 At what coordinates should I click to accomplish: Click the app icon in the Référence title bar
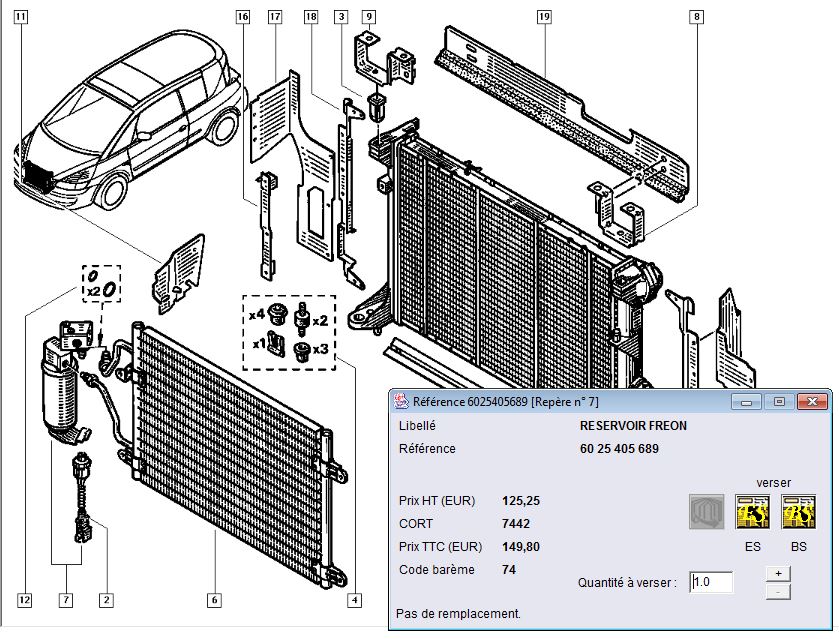398,401
